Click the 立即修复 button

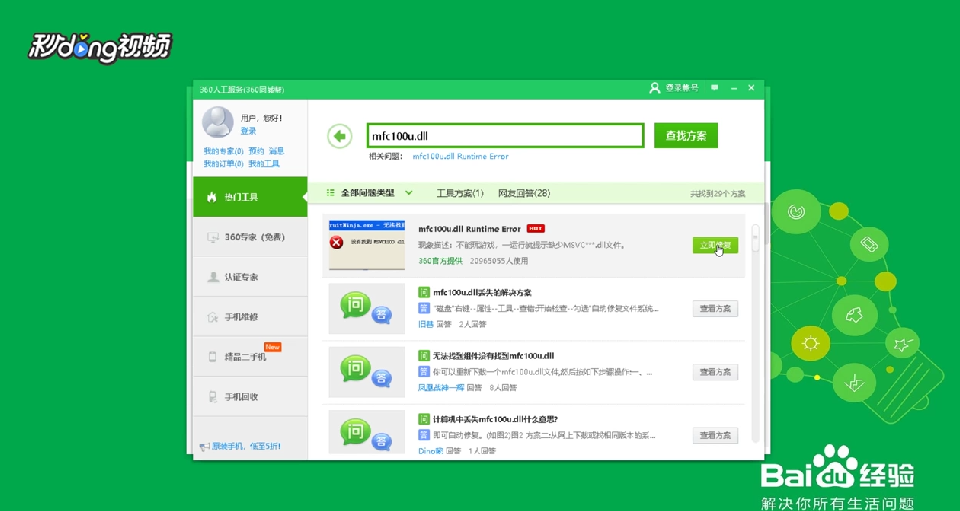click(715, 245)
